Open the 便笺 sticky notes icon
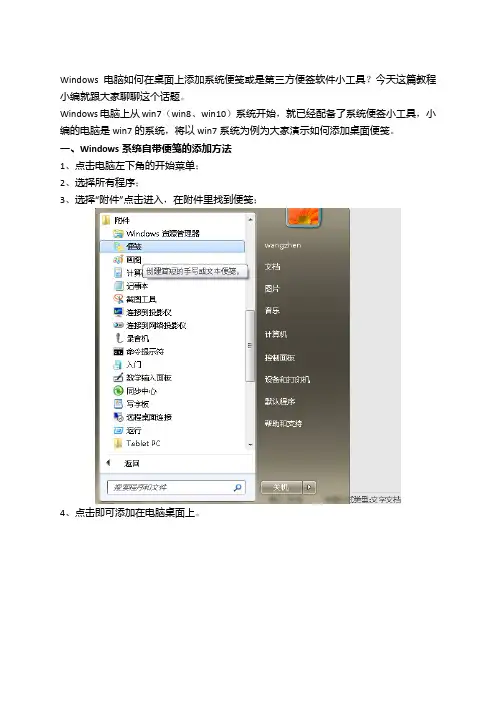 [118, 246]
